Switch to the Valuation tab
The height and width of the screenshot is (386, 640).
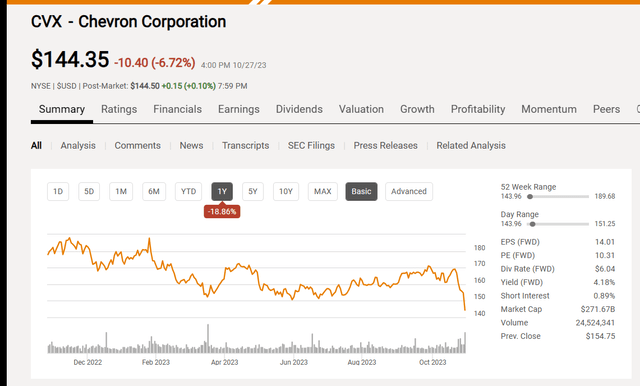click(x=361, y=109)
